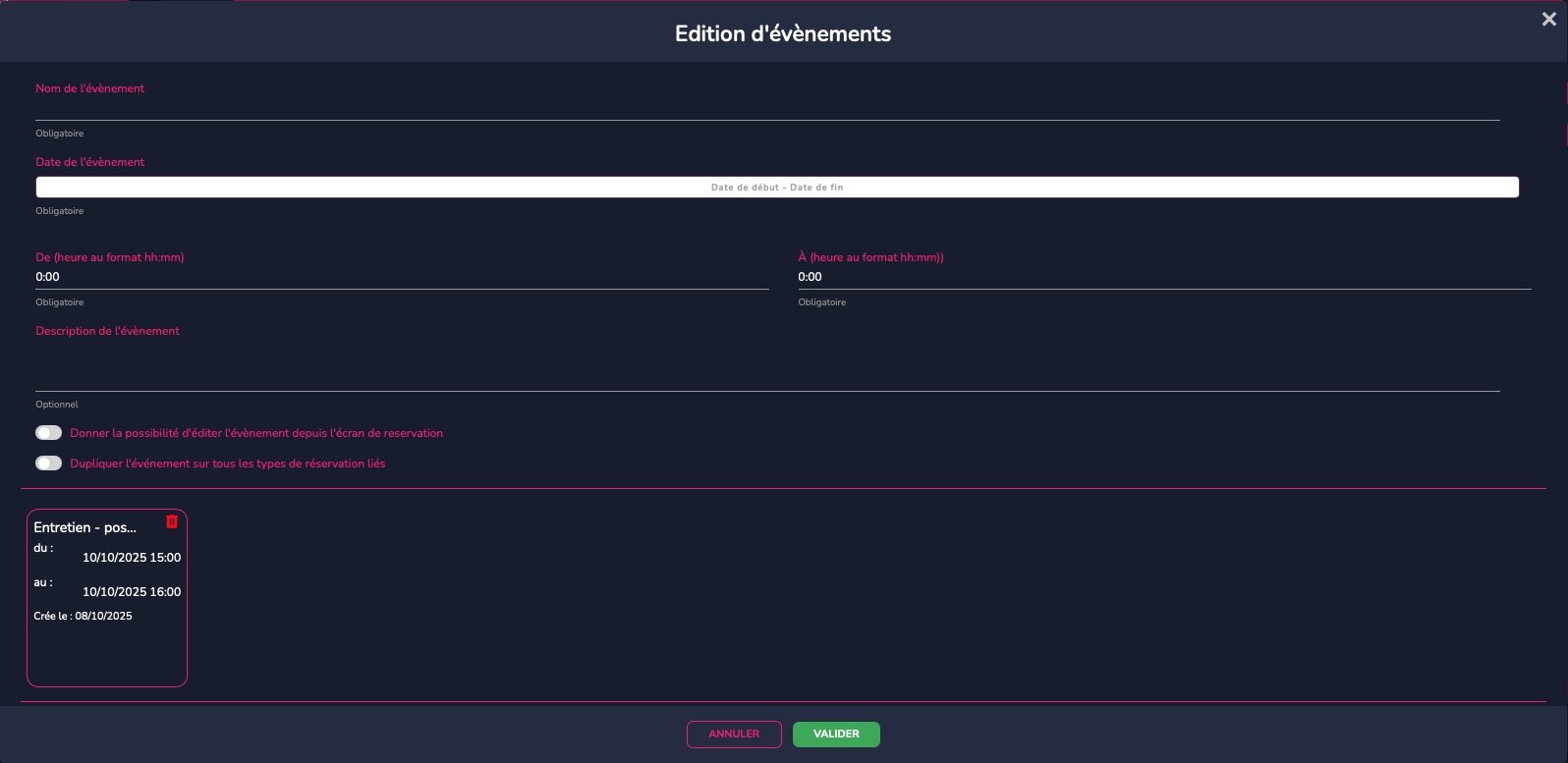Click the 'Nom de l'évènement' field label
Viewport: 1568px width, 763px height.
tap(89, 88)
